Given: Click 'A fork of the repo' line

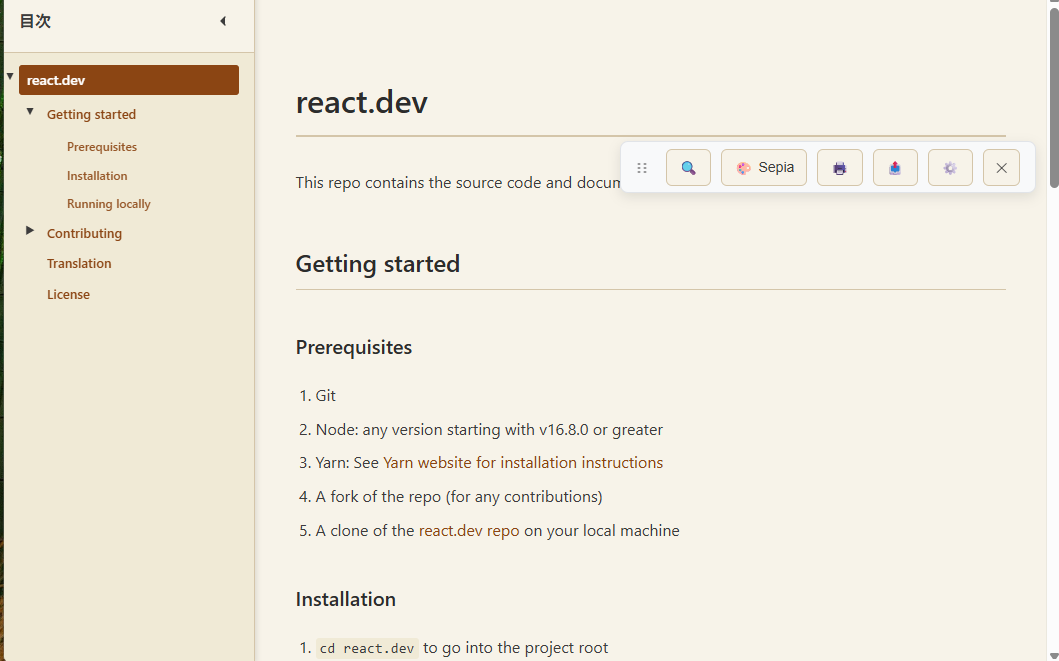Looking at the screenshot, I should coord(459,497).
